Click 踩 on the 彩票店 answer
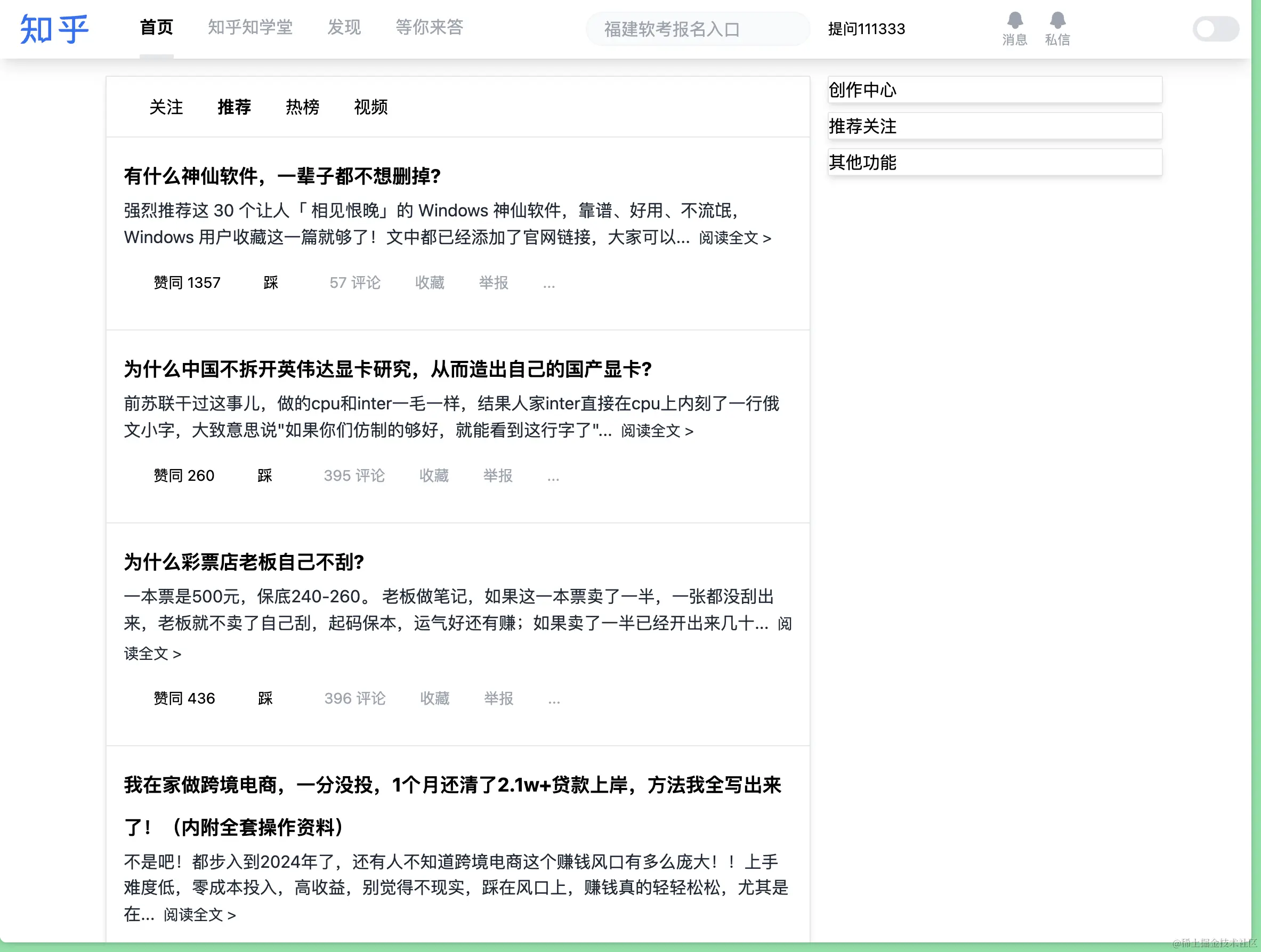 [265, 698]
